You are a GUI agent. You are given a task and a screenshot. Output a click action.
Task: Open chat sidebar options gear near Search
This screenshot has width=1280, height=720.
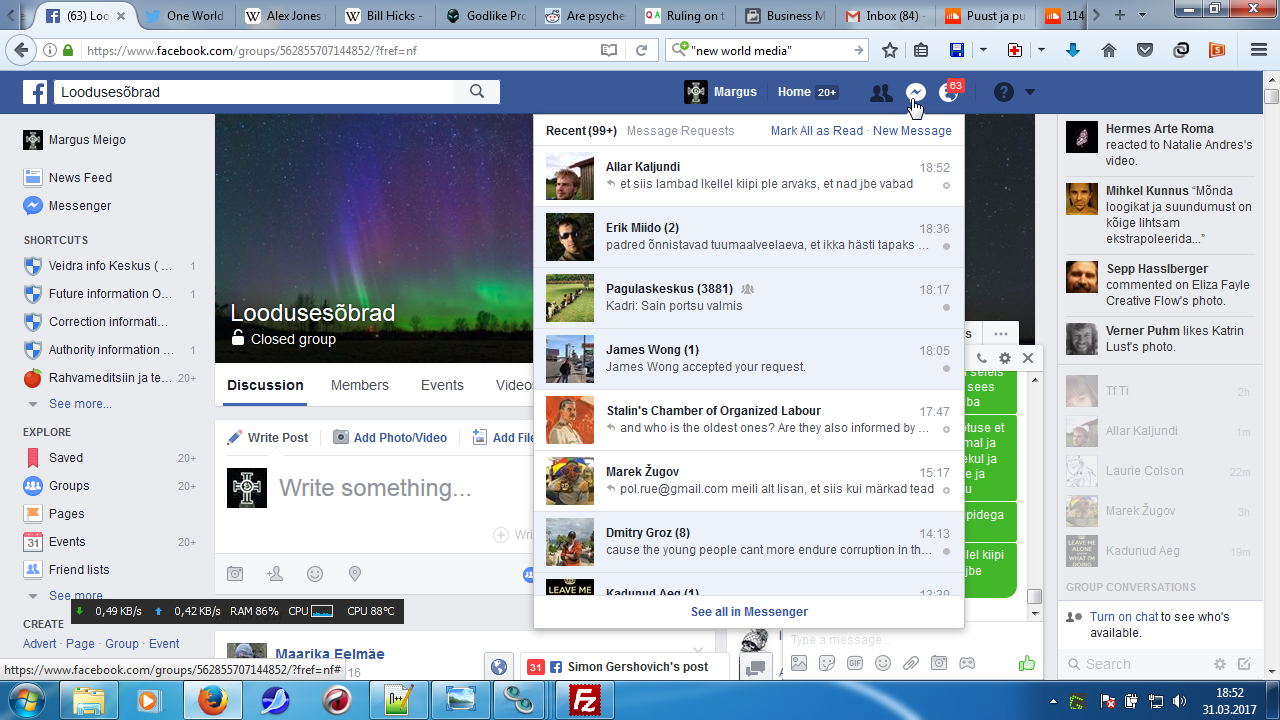[x=1220, y=664]
